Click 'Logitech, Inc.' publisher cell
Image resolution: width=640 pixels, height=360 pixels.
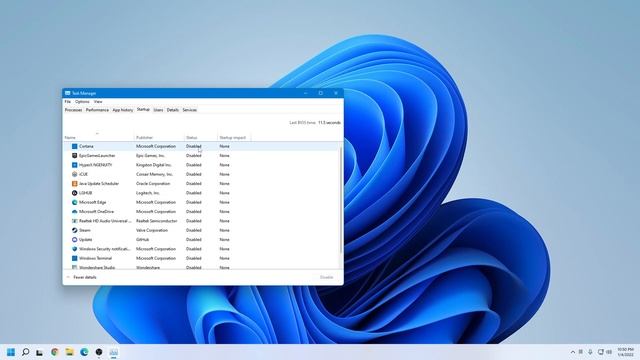pos(148,193)
